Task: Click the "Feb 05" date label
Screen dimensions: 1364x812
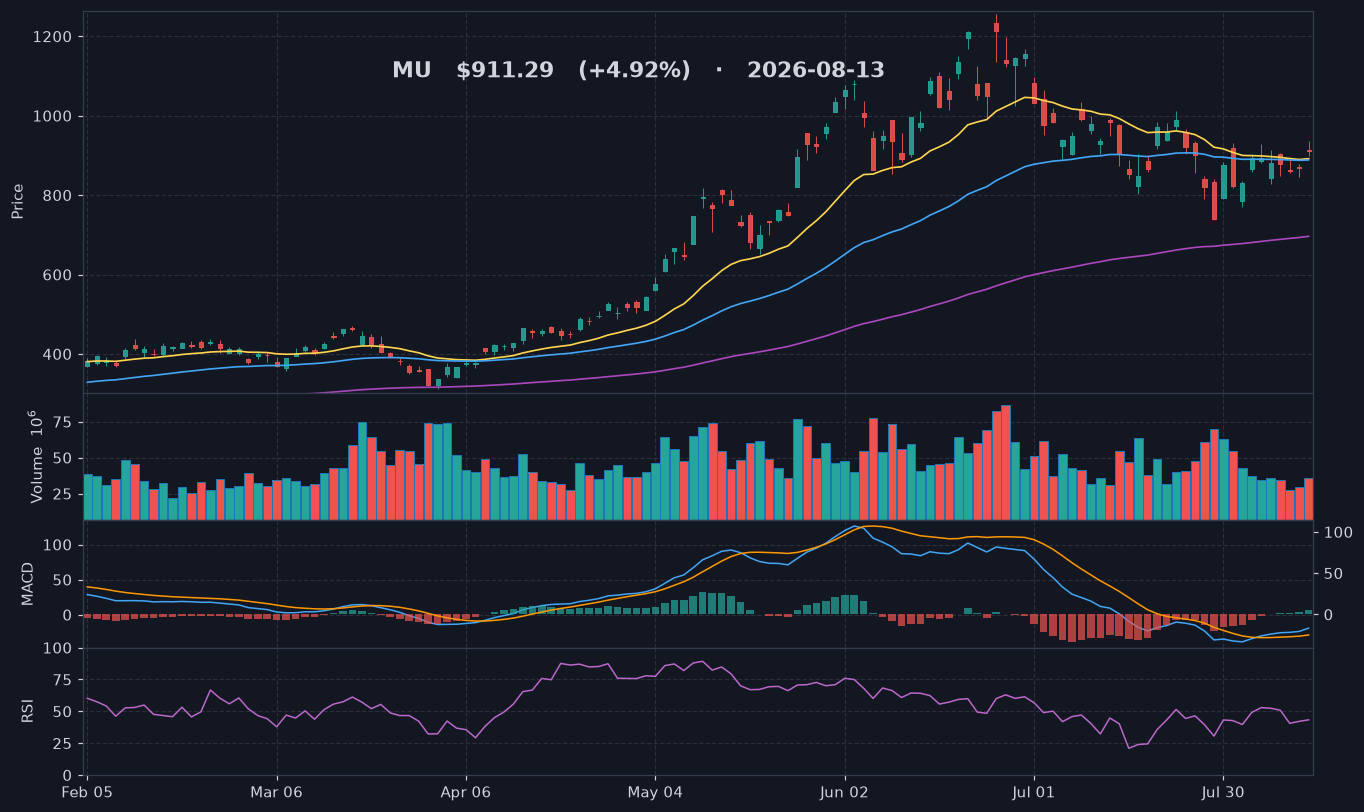Action: click(87, 794)
